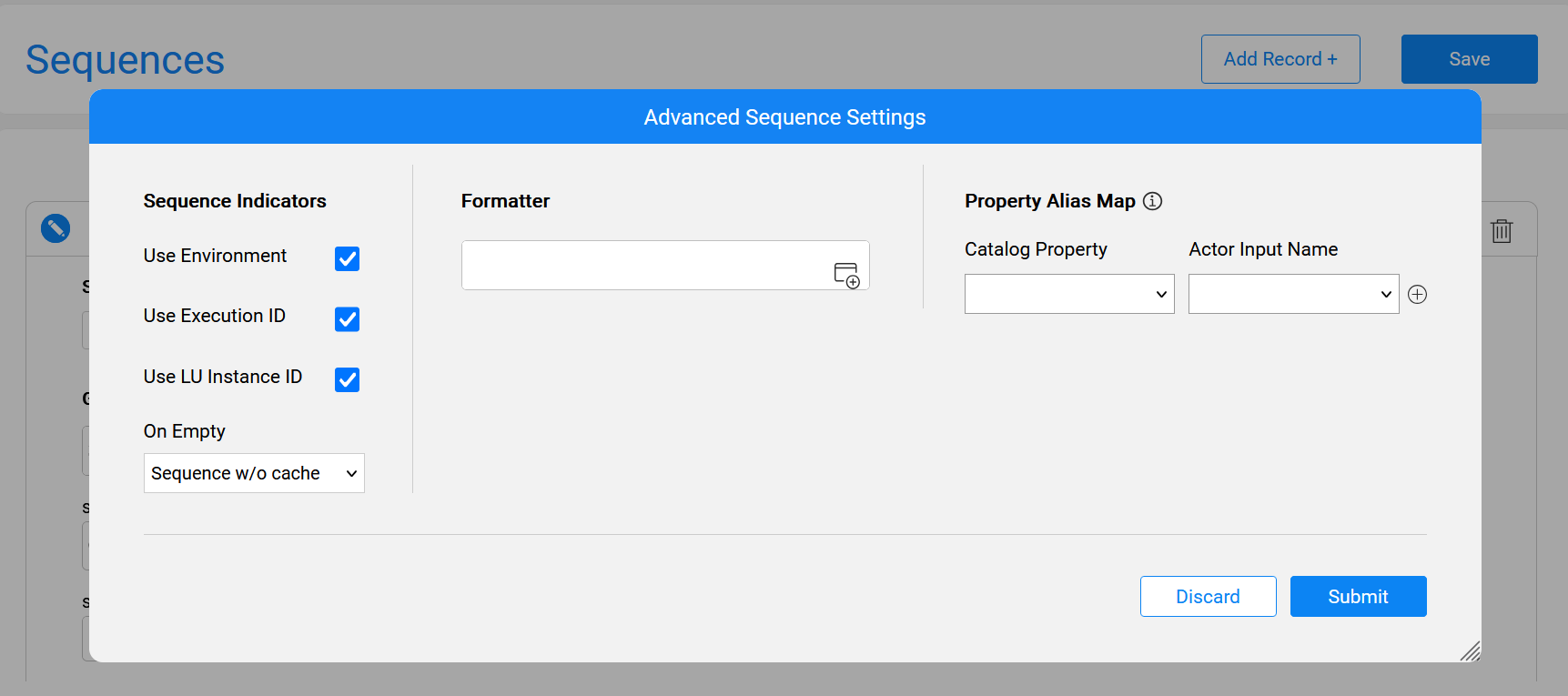Open the formatter picker icon in the field
This screenshot has width=1568, height=696.
point(846,274)
